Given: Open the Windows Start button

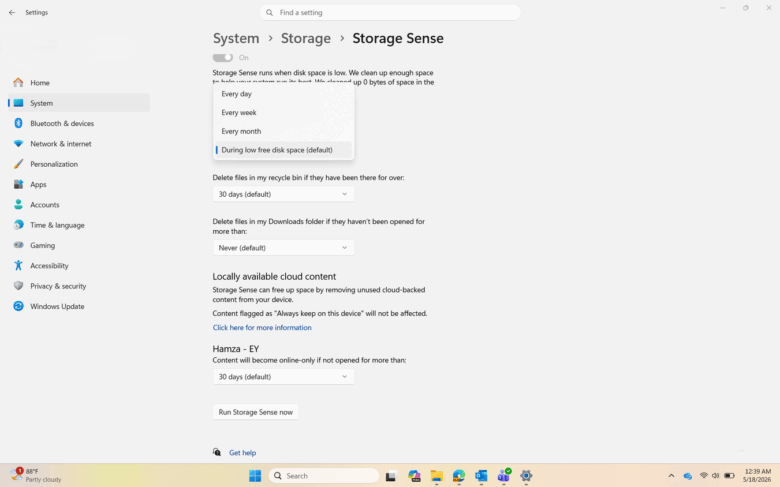Looking at the screenshot, I should point(255,476).
